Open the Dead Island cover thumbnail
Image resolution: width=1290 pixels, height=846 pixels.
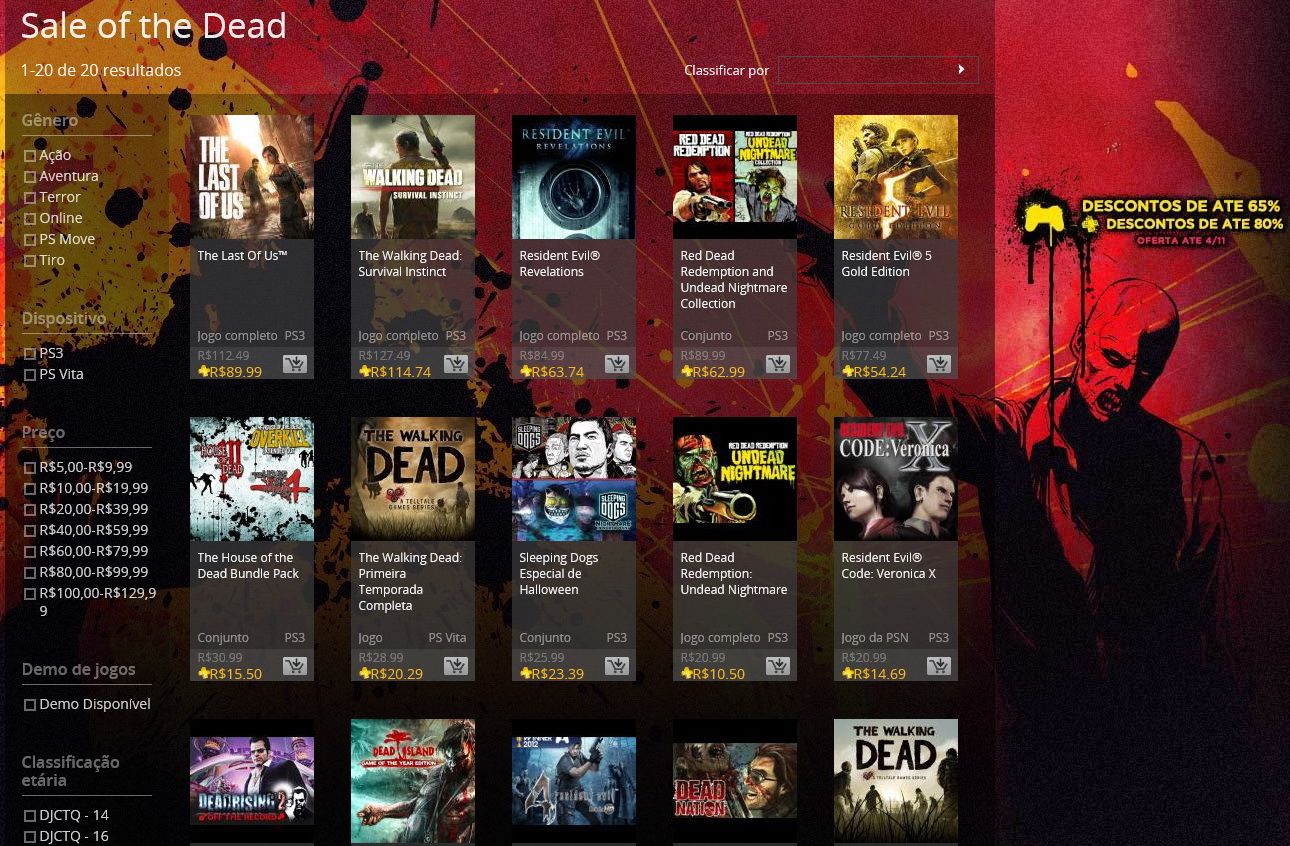pyautogui.click(x=413, y=781)
